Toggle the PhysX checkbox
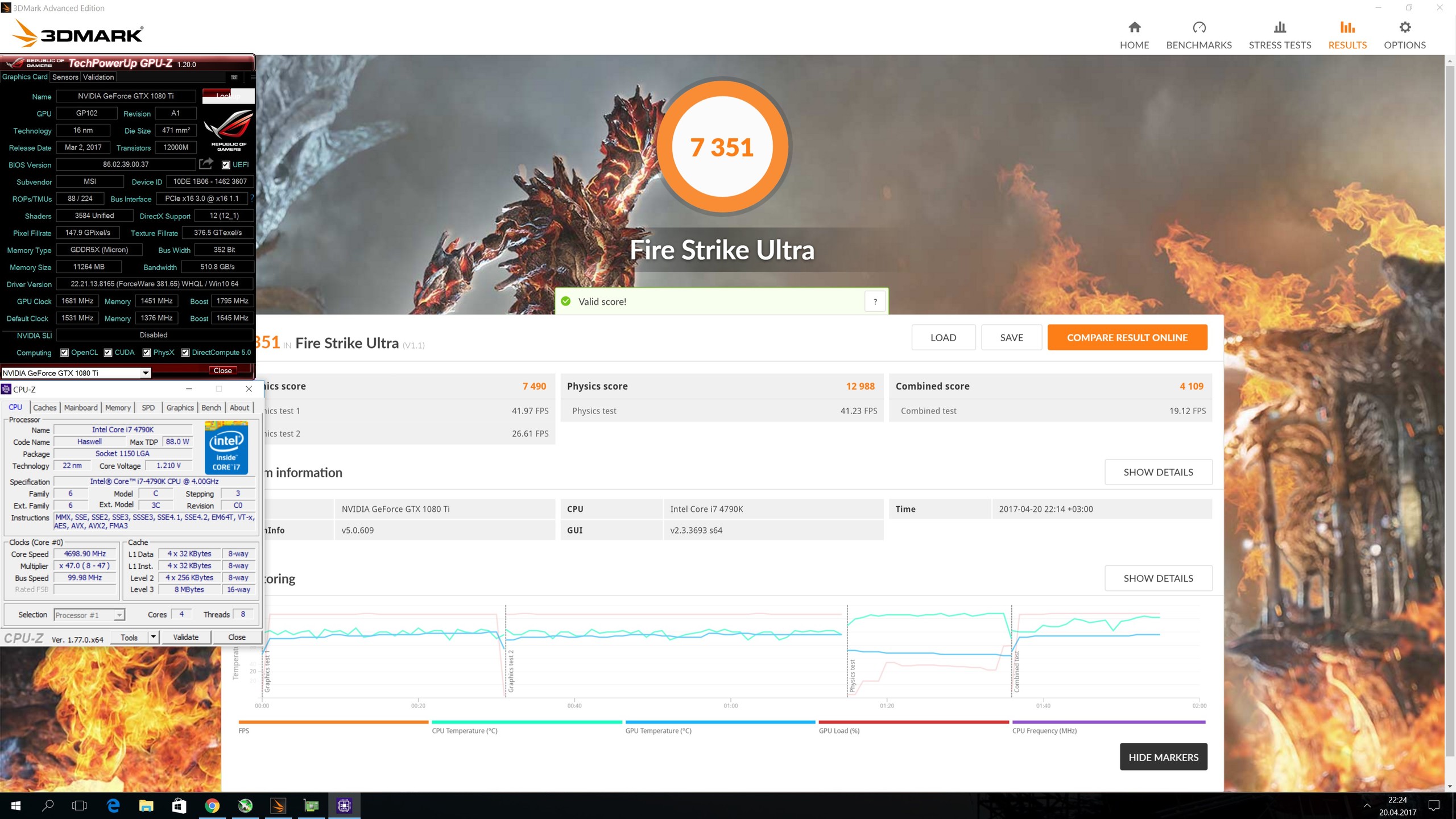The width and height of the screenshot is (1456, 819). [147, 353]
